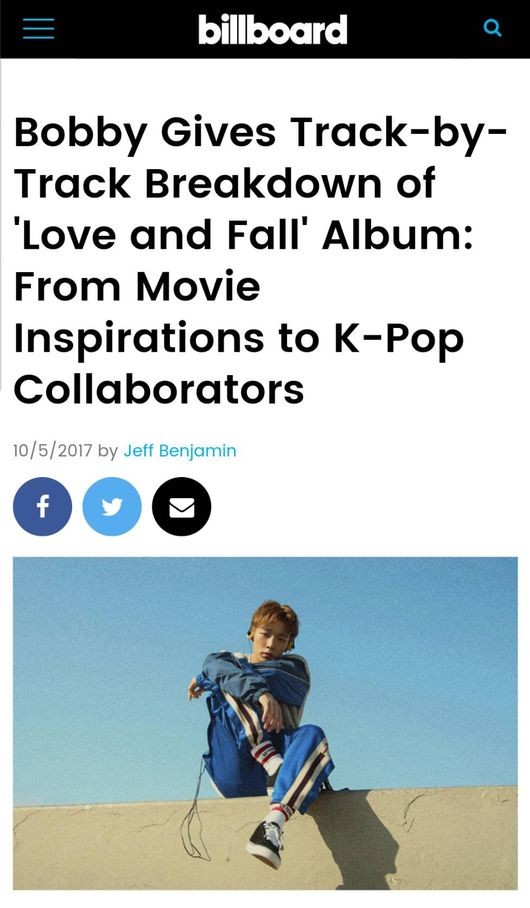The width and height of the screenshot is (530, 908).
Task: Share article via email envelope icon
Action: [x=181, y=507]
